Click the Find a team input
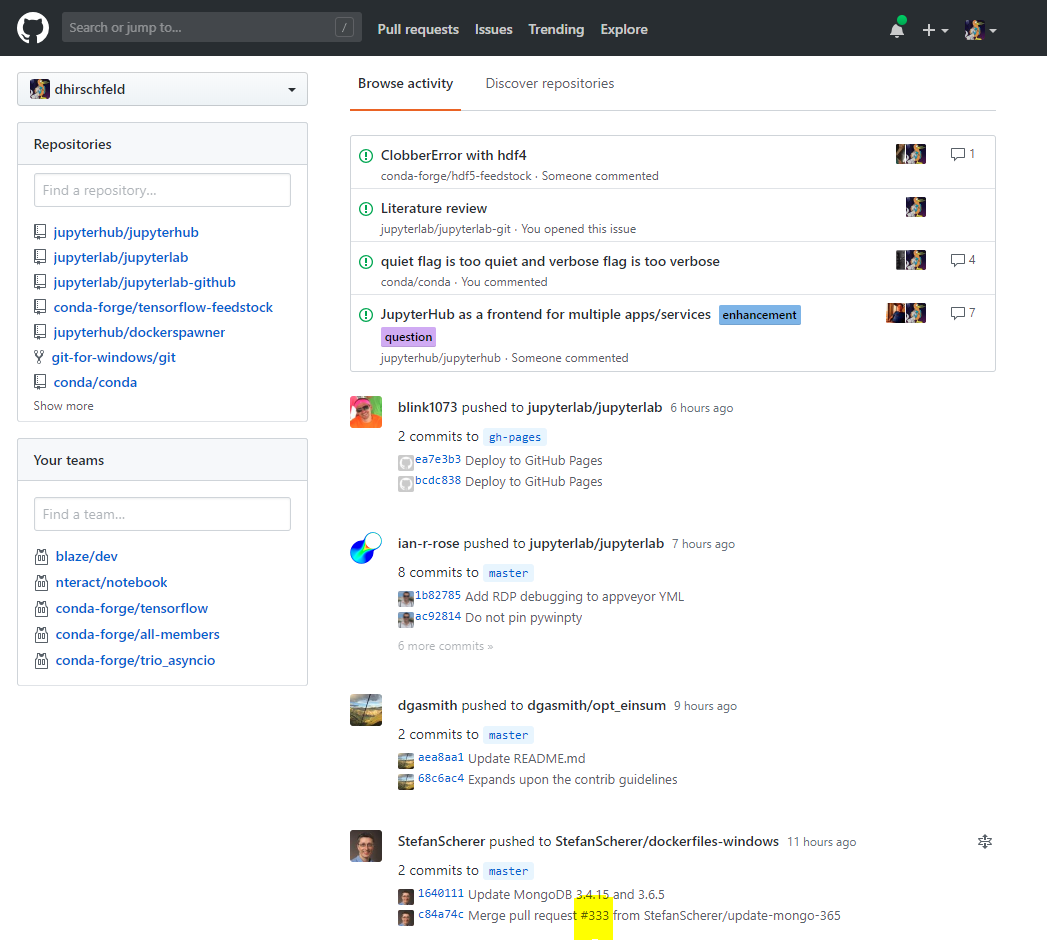This screenshot has height=949, width=1047. point(162,514)
